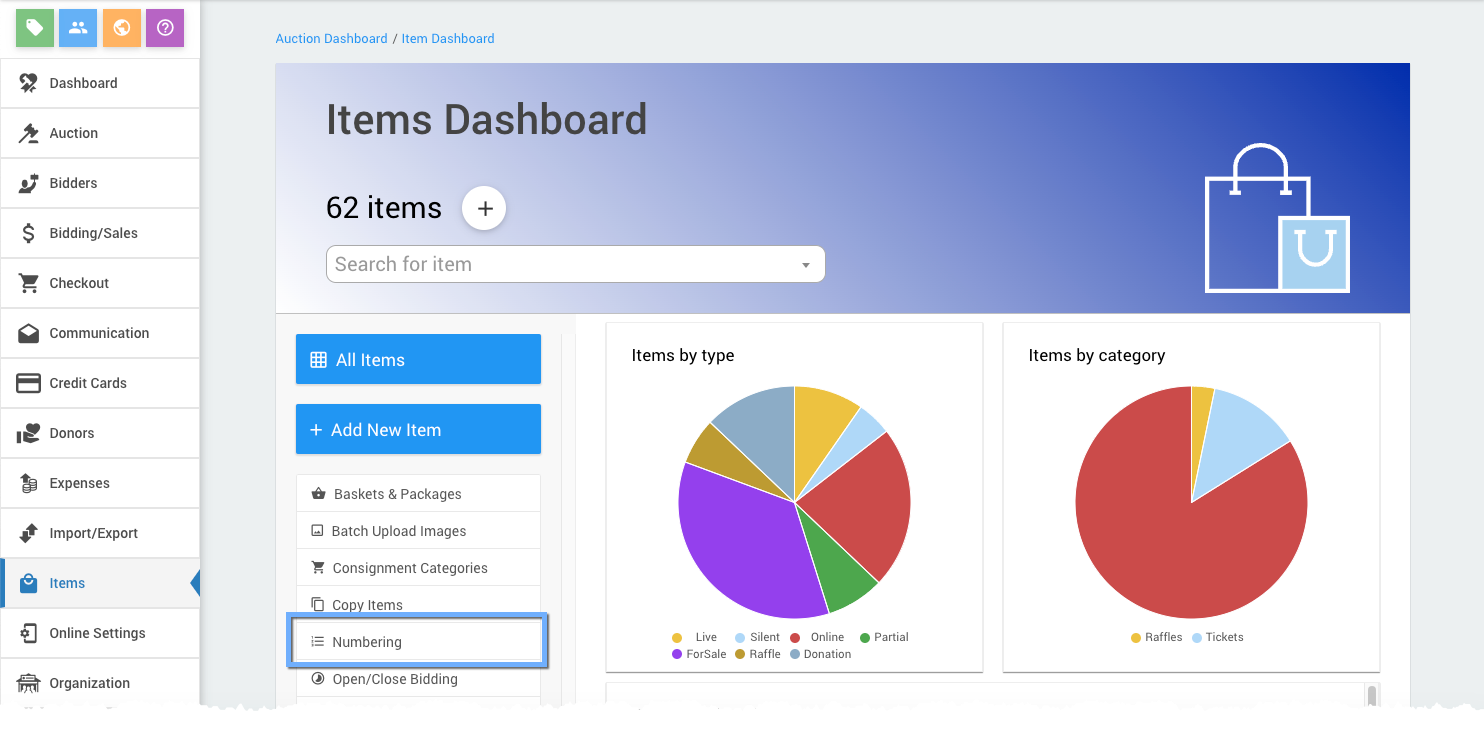Click the Credit Cards icon in sidebar

[29, 383]
